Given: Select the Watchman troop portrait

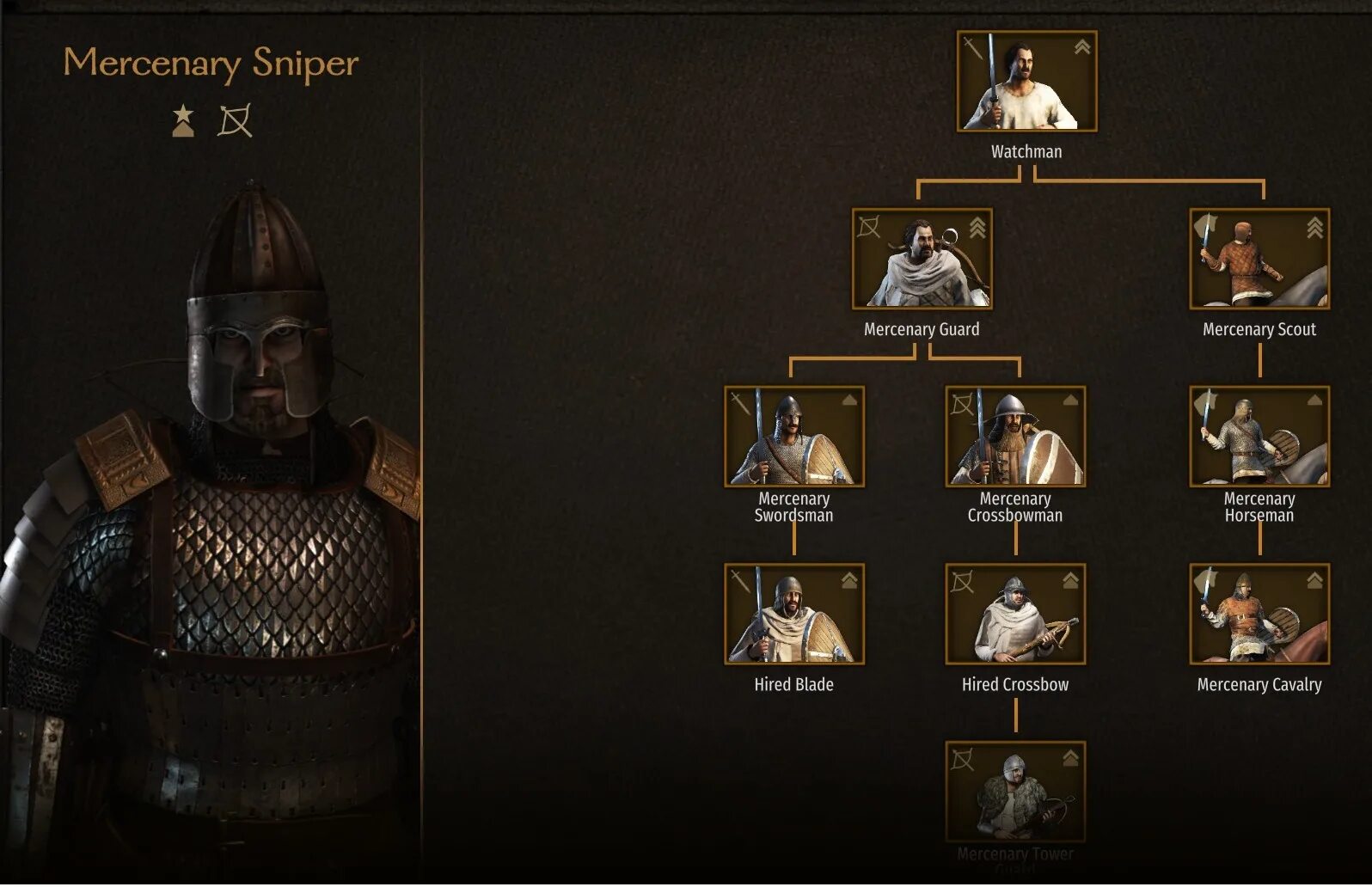Looking at the screenshot, I should click(x=1026, y=82).
